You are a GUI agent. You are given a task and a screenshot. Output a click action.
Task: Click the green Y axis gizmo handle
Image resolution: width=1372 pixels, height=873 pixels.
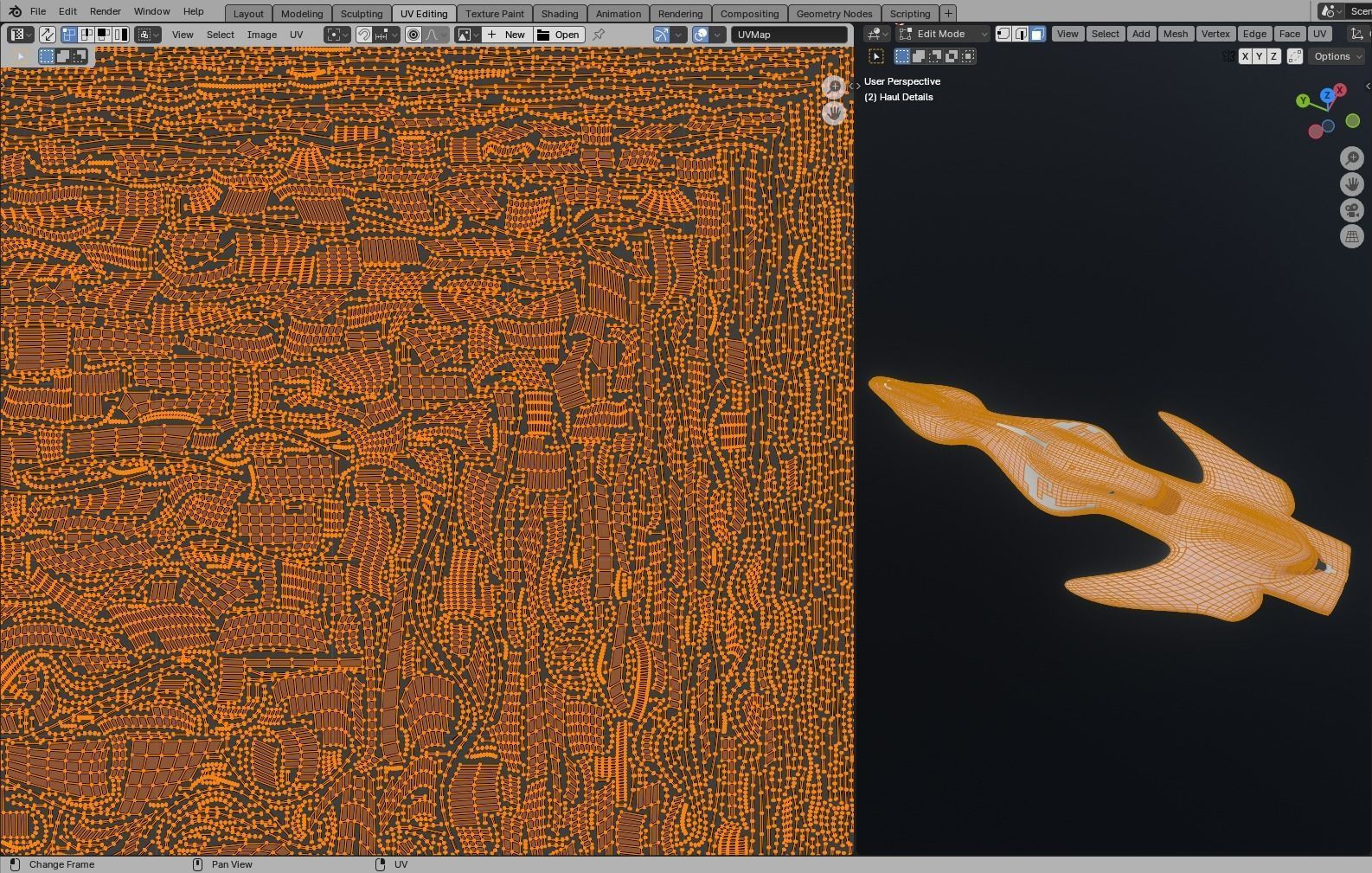tap(1303, 100)
